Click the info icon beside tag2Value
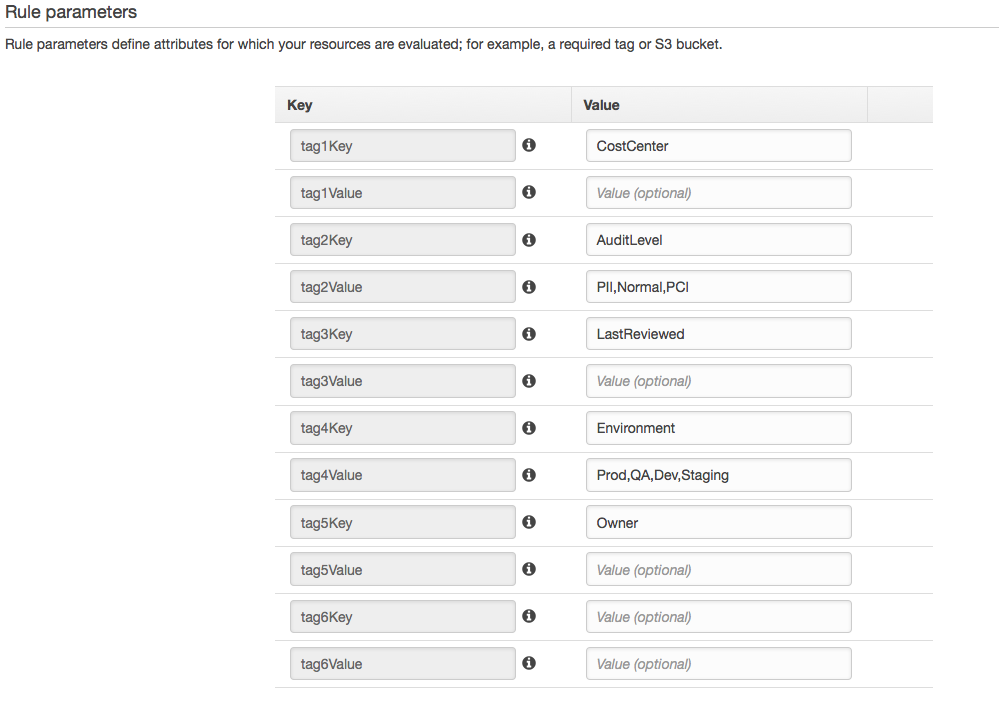 coord(529,287)
